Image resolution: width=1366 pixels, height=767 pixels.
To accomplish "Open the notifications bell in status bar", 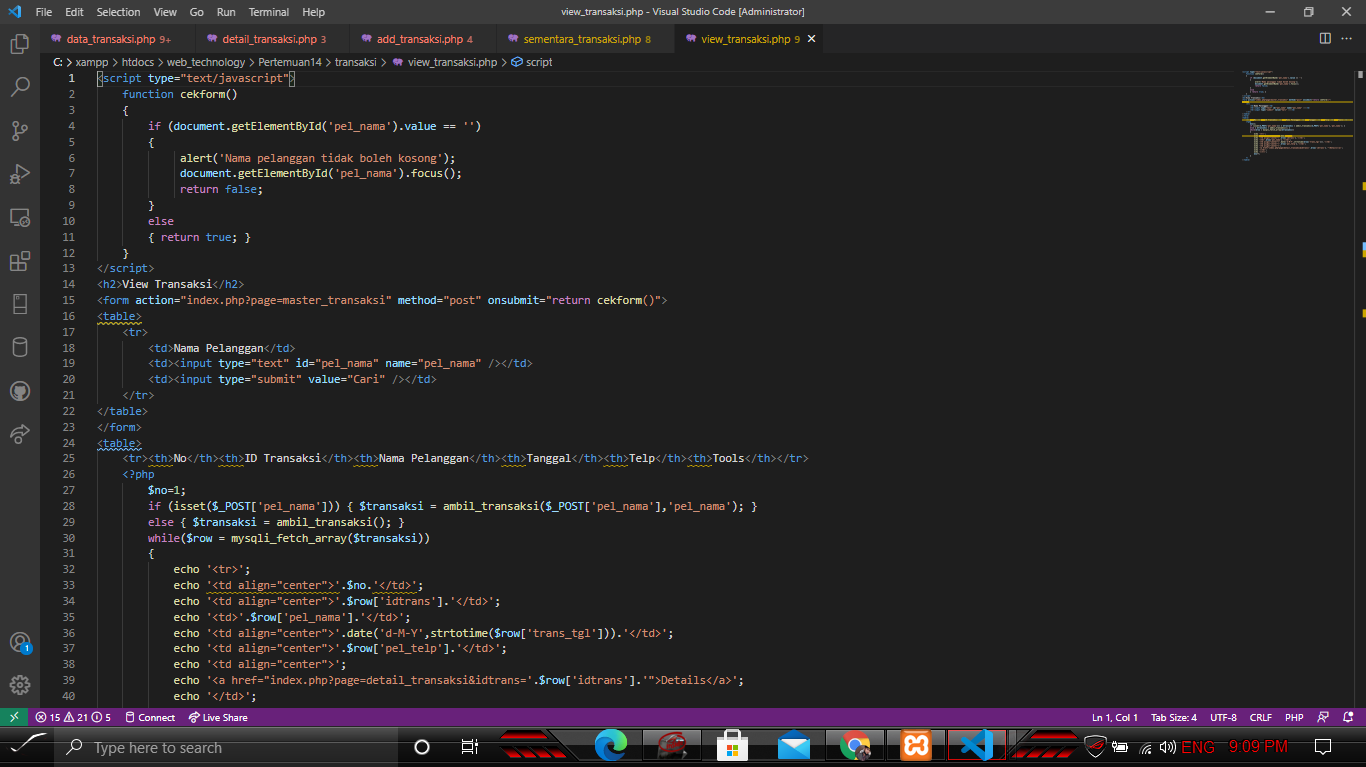I will pos(1348,717).
